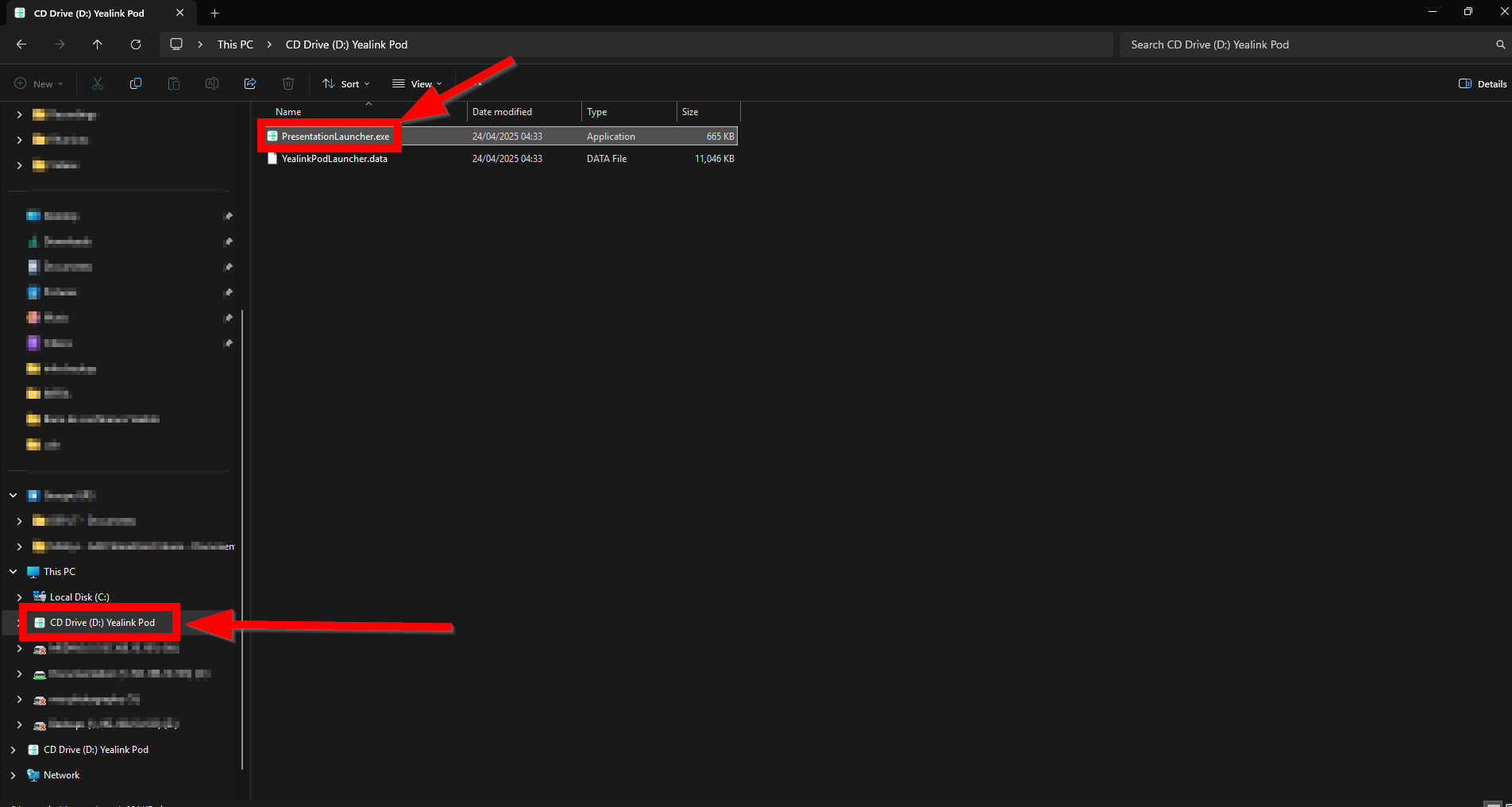Expand the Local Disk (C:) tree node

20,597
